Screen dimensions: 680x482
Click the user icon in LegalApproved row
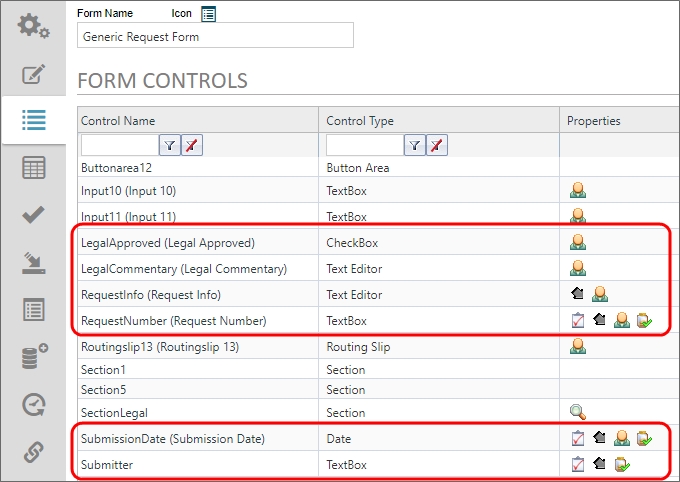(x=577, y=242)
